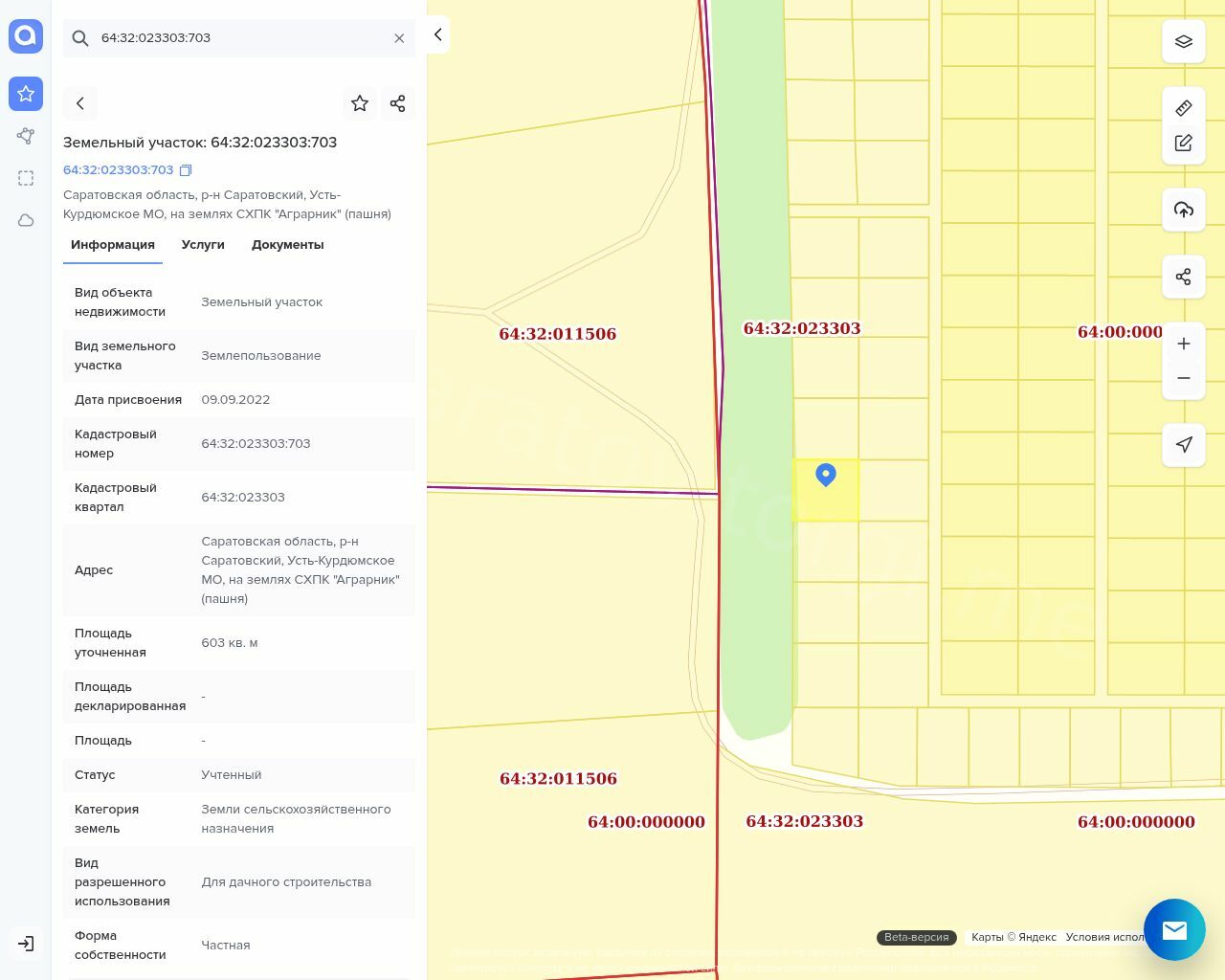Switch to the Документы tab
The image size is (1225, 980).
point(287,245)
